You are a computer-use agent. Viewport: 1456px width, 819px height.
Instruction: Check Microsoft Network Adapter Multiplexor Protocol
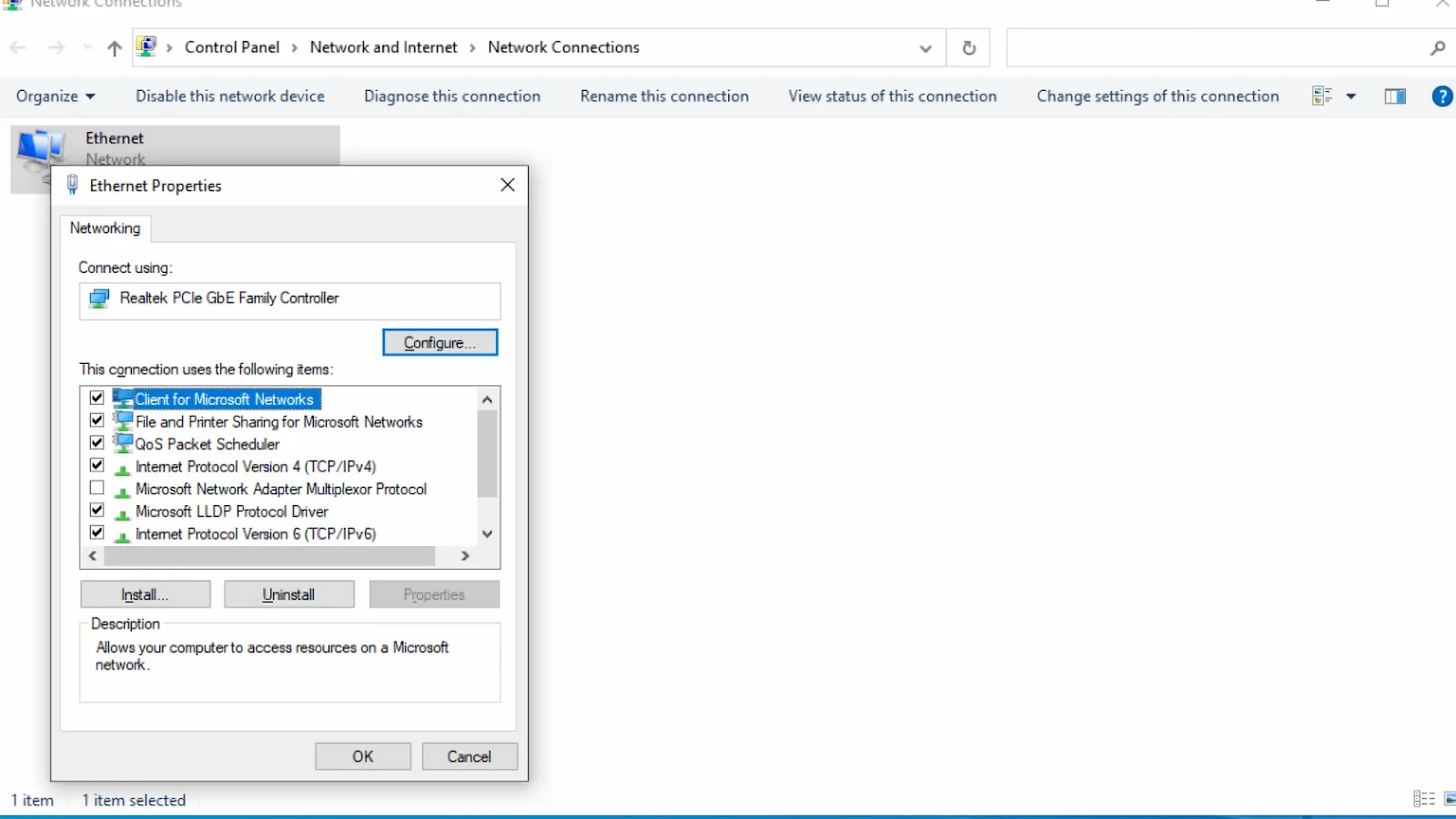pyautogui.click(x=97, y=488)
